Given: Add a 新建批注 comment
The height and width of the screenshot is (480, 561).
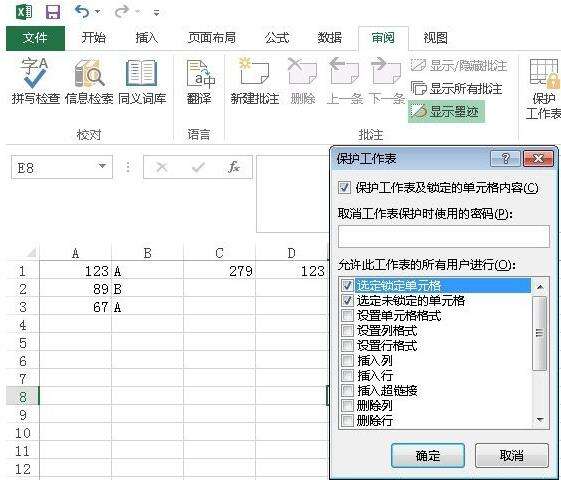Looking at the screenshot, I should point(255,81).
